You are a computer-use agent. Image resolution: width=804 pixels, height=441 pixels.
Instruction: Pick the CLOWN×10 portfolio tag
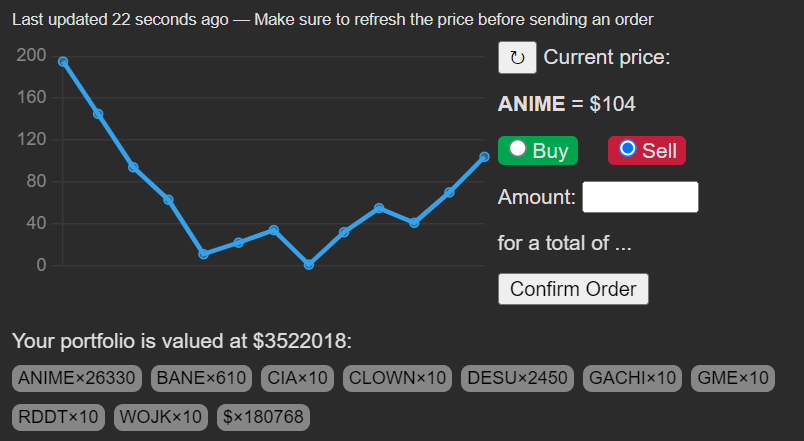(397, 378)
